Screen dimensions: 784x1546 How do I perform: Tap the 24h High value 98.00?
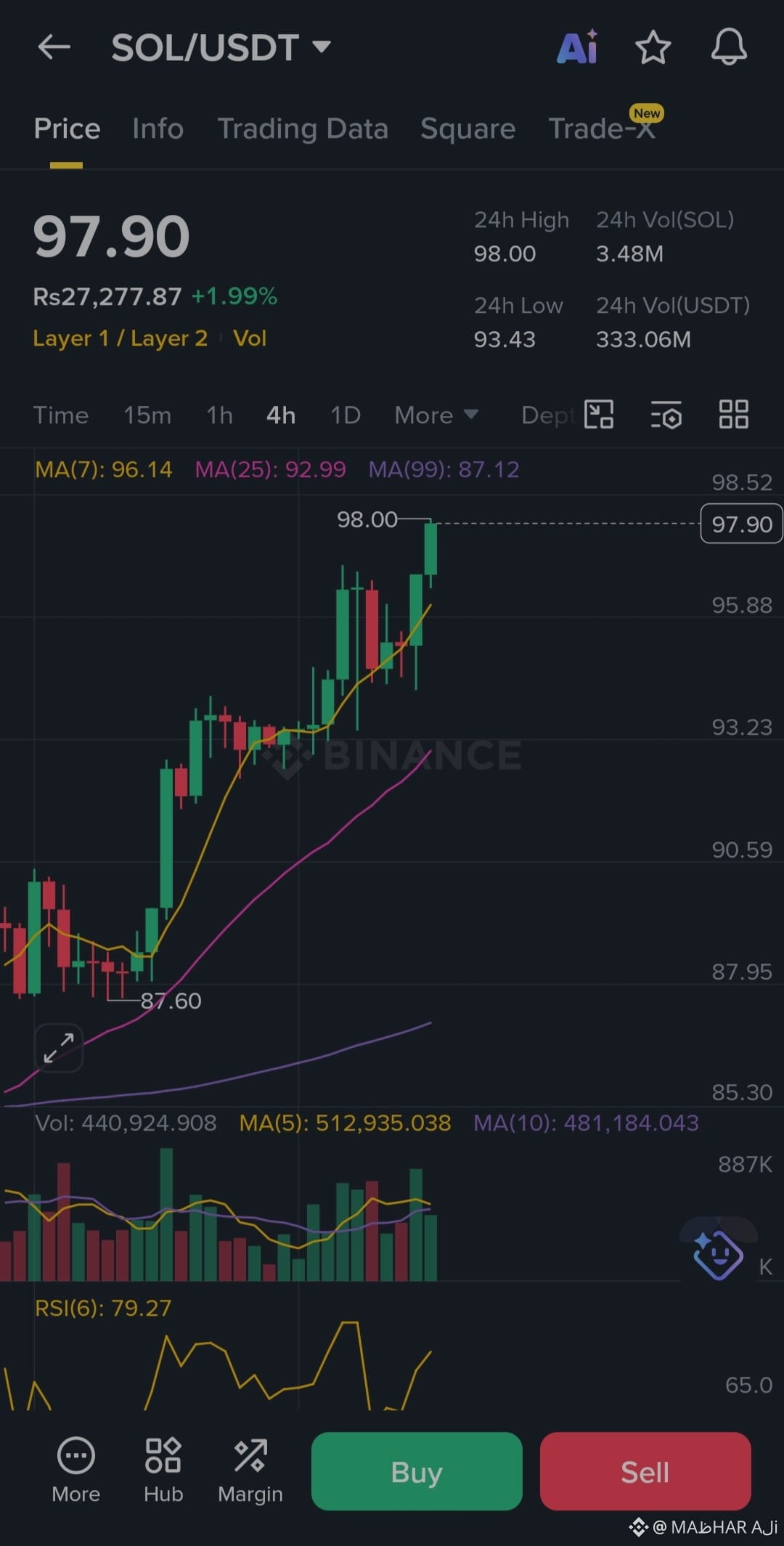click(505, 253)
